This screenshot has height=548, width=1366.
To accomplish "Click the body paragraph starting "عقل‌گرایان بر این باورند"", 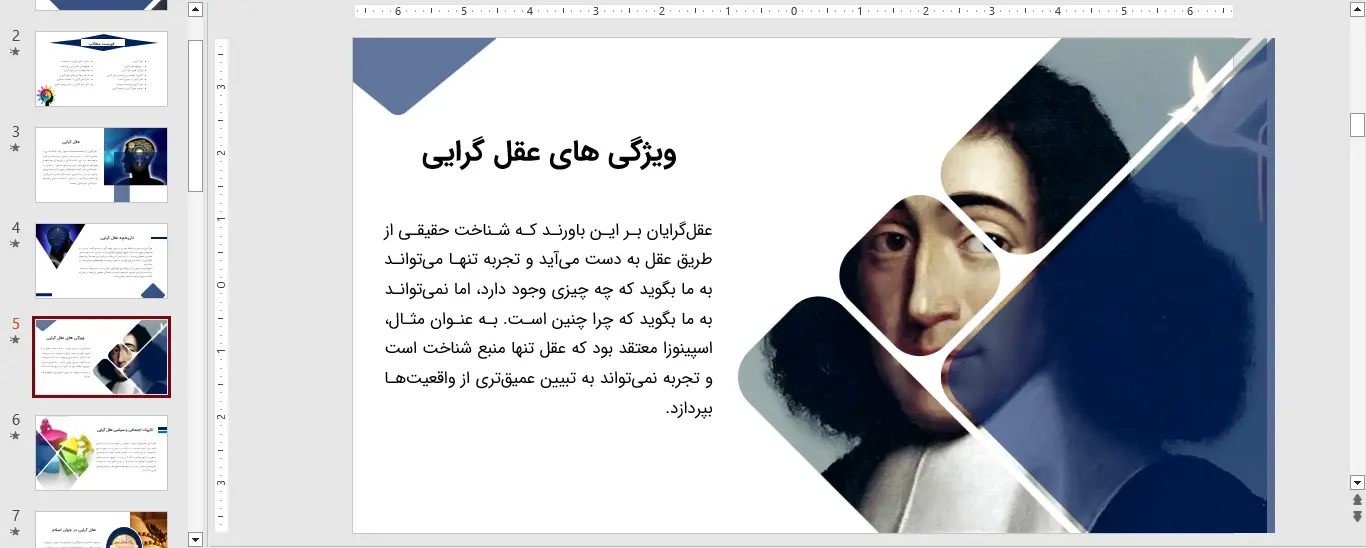I will (x=549, y=319).
